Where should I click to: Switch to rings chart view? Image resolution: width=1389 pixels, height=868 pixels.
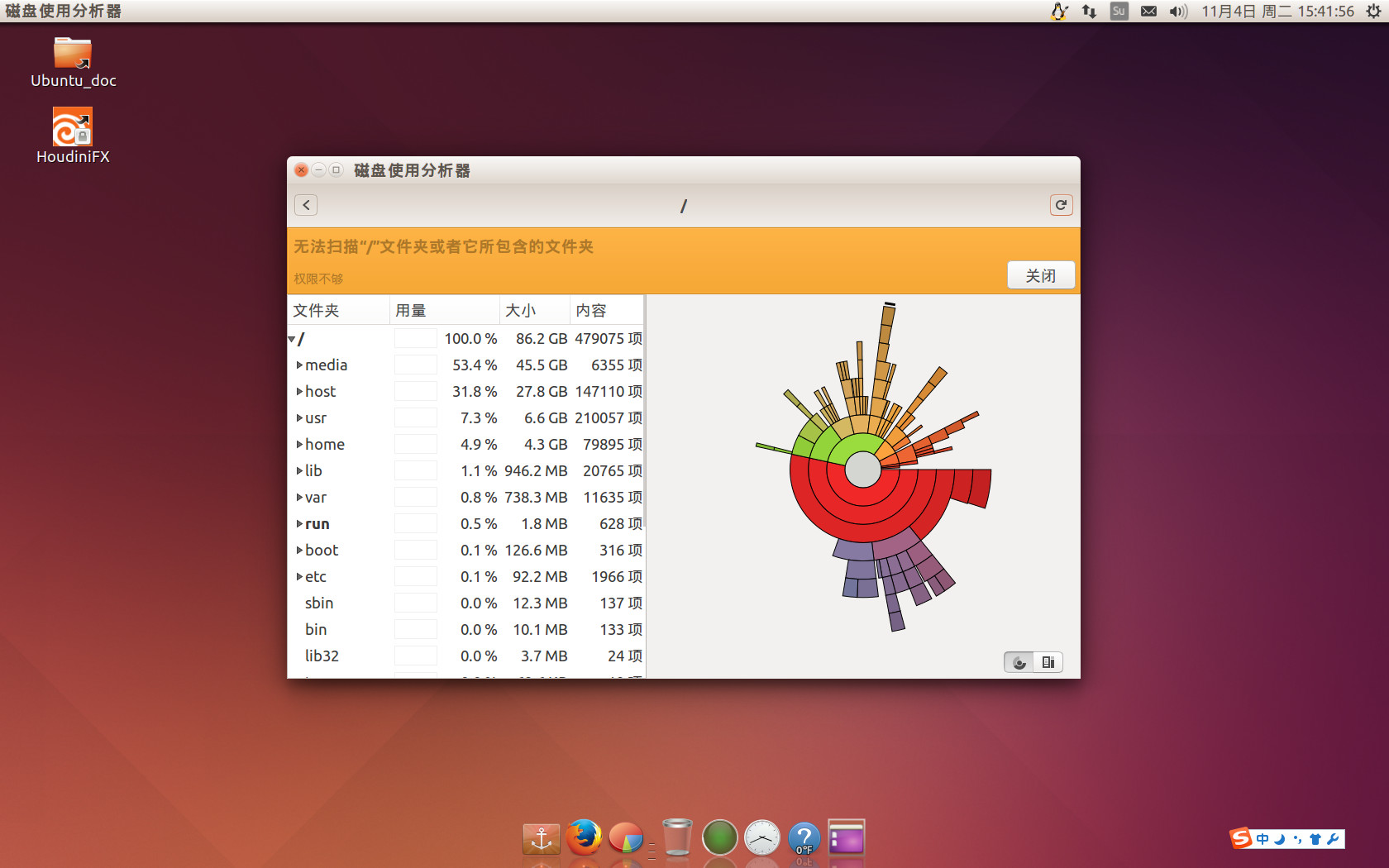click(1019, 662)
